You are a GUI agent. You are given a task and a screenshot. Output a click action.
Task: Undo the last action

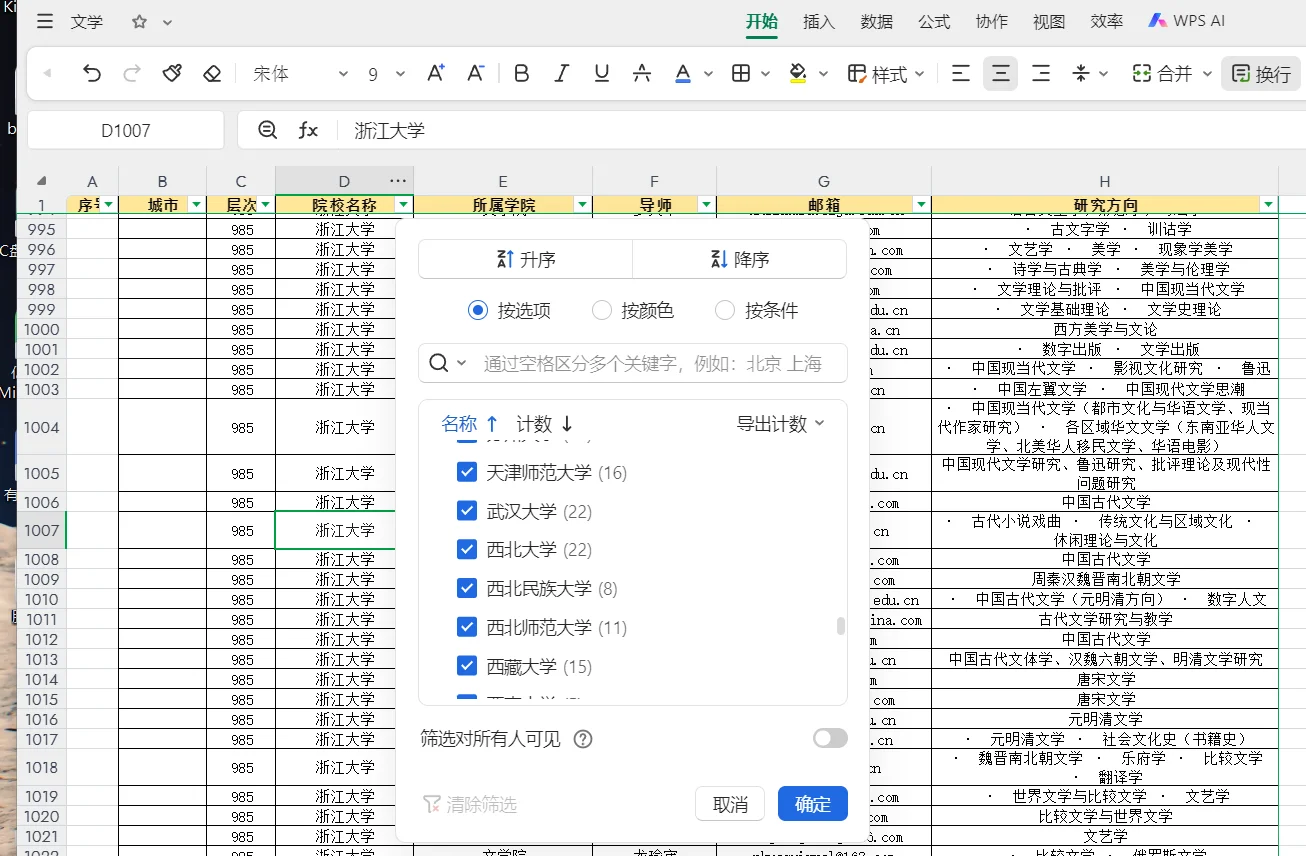pos(92,73)
